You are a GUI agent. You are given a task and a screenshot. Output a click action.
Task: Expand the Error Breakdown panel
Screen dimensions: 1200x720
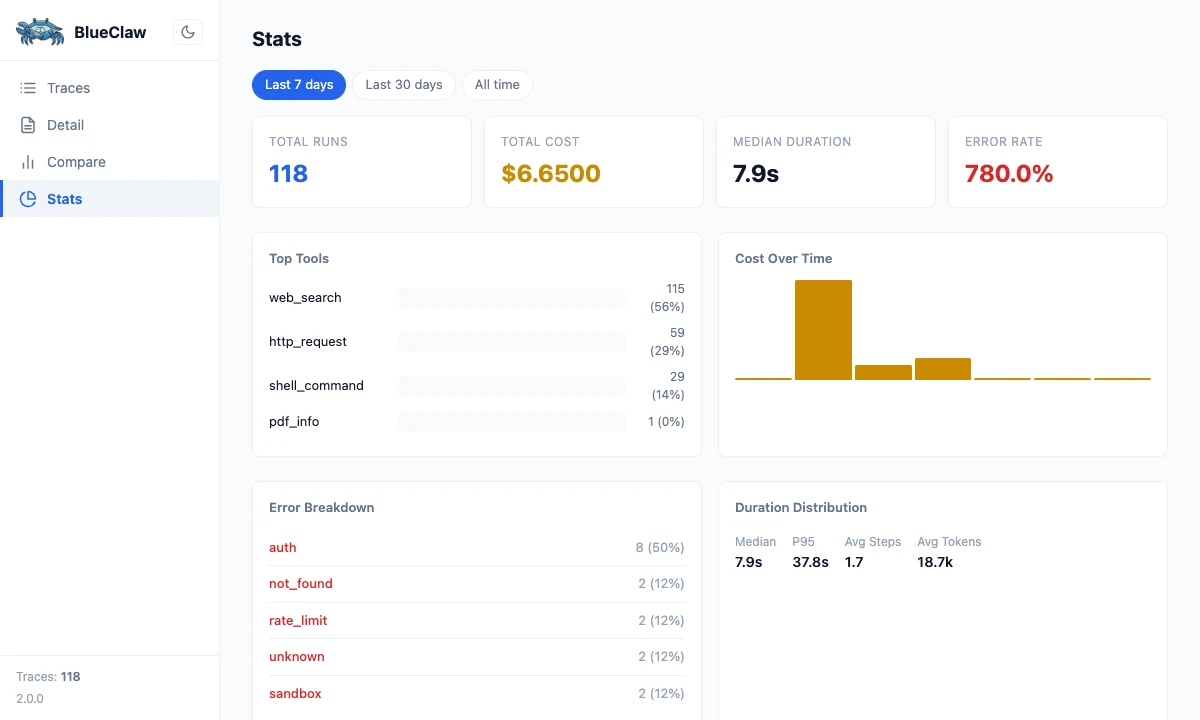click(321, 507)
